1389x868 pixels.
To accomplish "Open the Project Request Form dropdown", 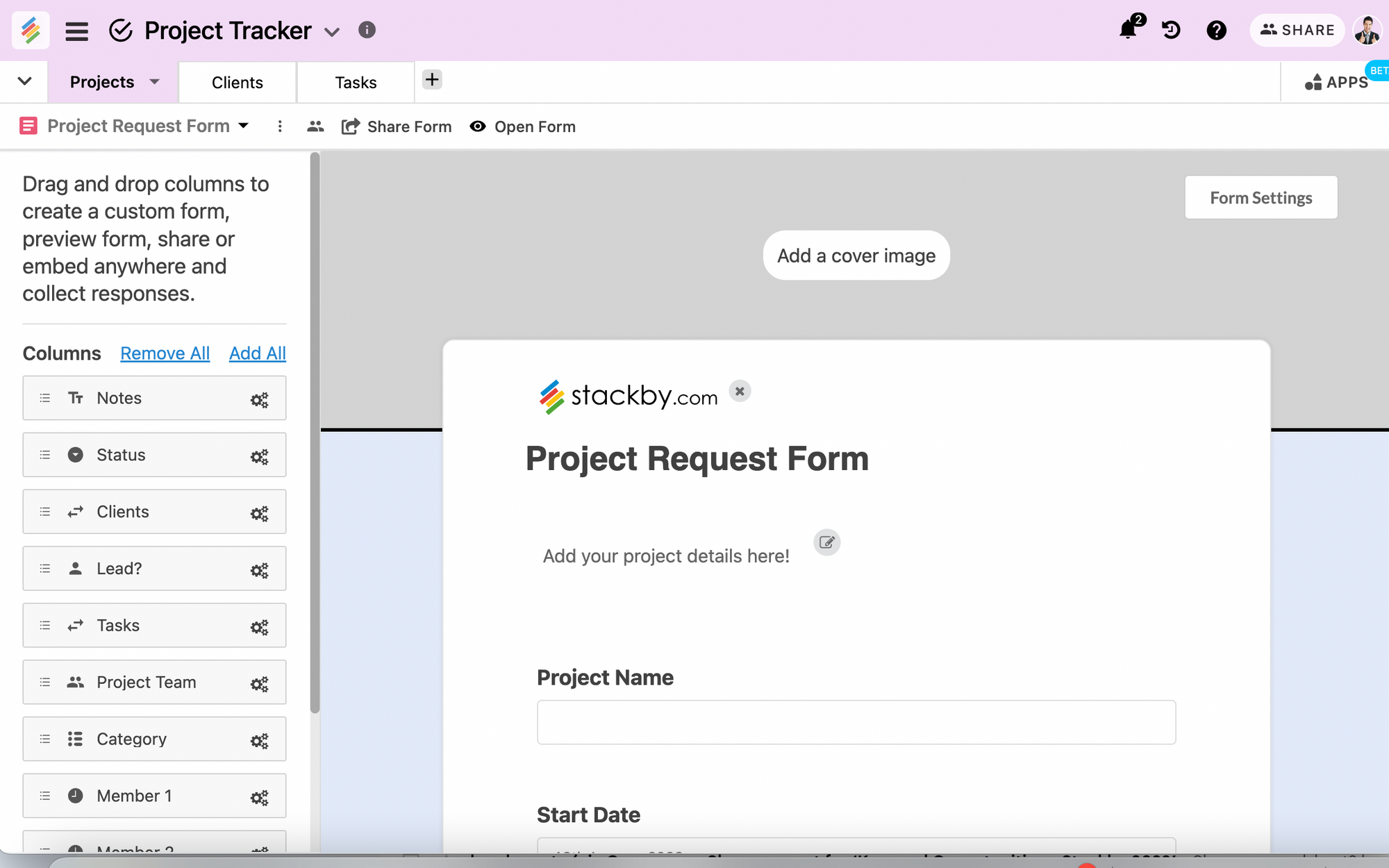I will pos(244,125).
